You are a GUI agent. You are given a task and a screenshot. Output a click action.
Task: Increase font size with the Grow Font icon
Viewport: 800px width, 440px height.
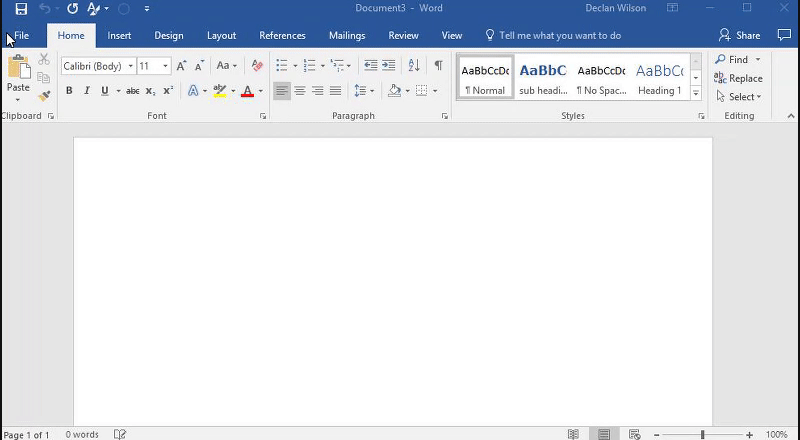[181, 66]
